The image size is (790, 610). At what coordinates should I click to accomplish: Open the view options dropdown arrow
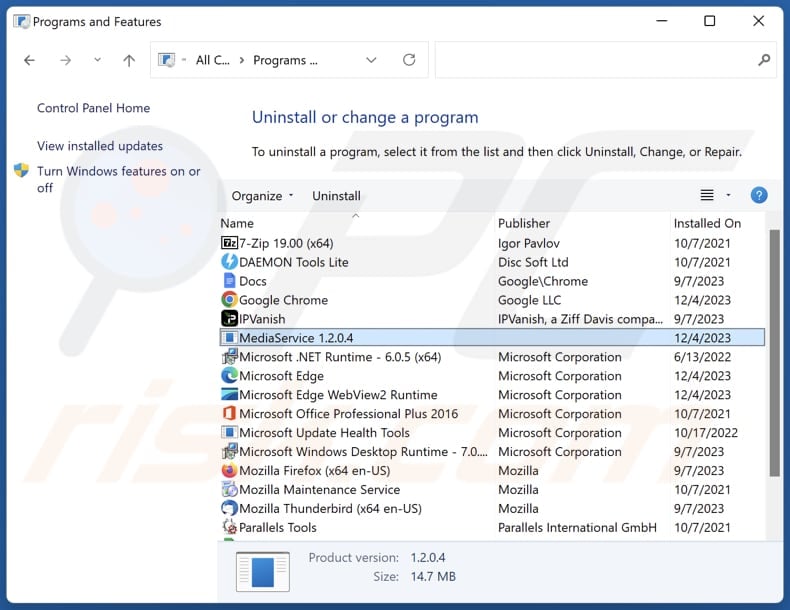point(728,196)
